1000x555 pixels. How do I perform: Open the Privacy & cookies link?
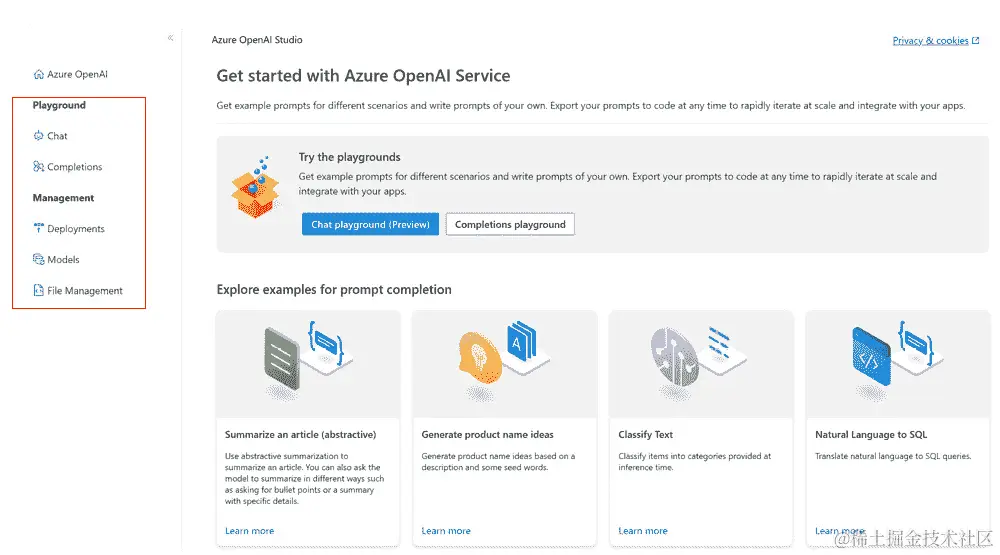click(930, 41)
